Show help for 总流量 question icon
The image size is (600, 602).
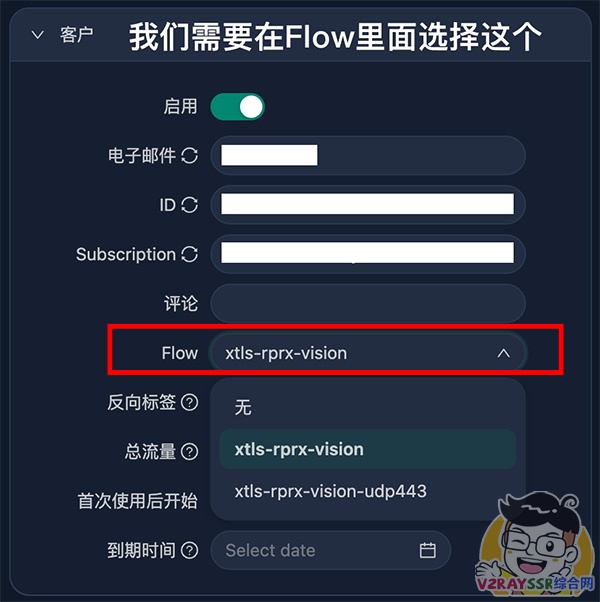point(190,452)
